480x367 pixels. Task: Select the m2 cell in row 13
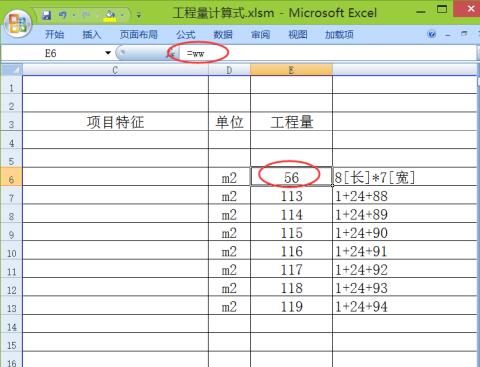coord(229,306)
